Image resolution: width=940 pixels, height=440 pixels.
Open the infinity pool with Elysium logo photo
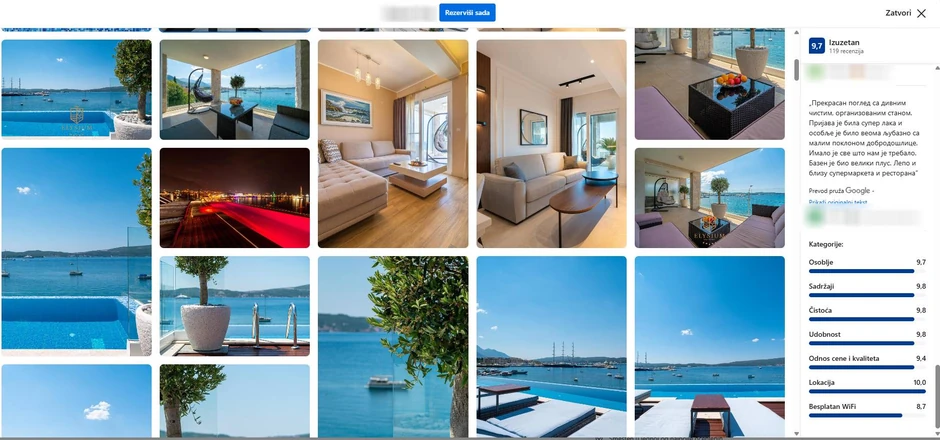click(x=76, y=90)
